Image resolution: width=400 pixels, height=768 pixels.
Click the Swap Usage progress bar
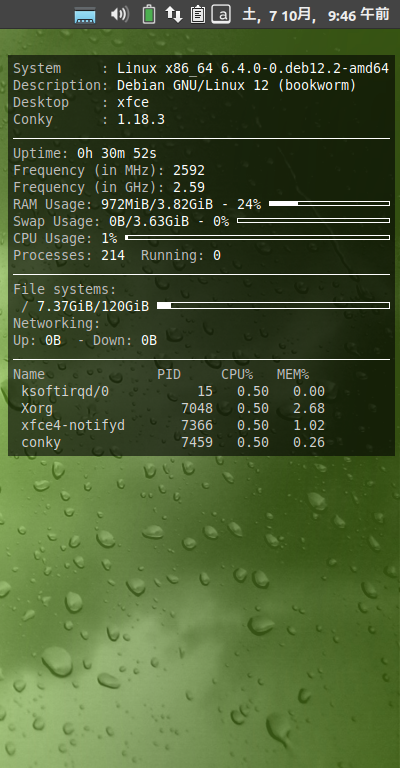(x=313, y=220)
